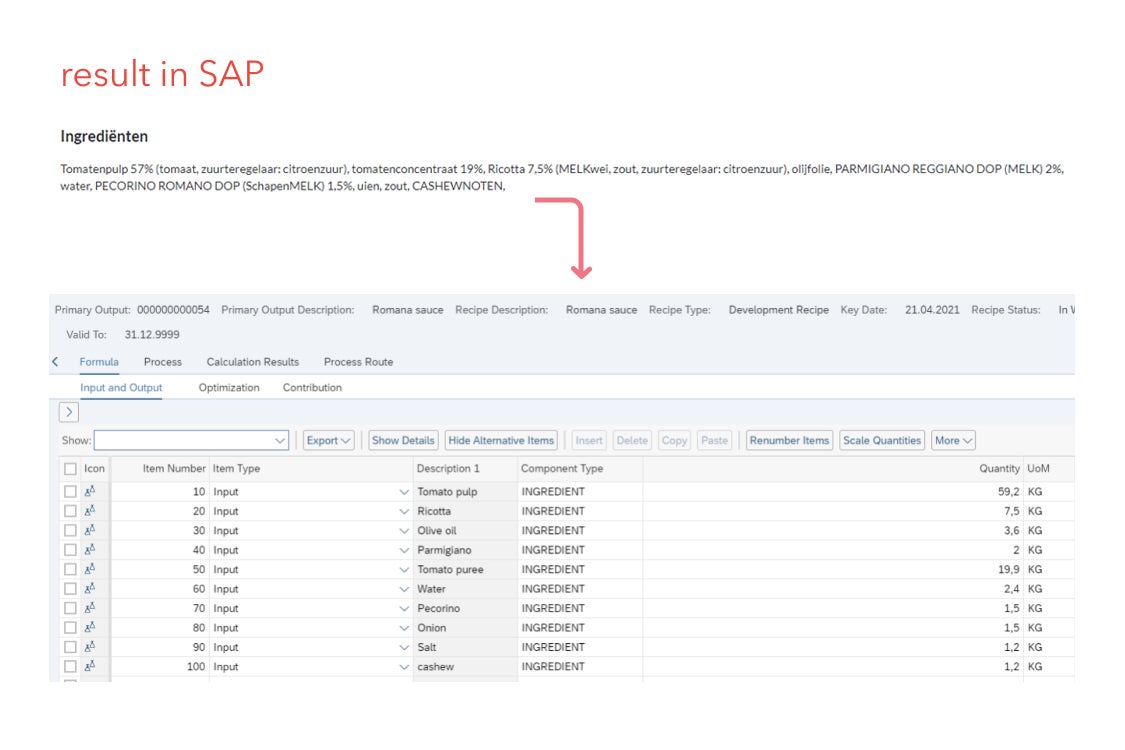Viewport: 1125px width, 750px height.
Task: Open the Show dropdown list
Action: click(279, 441)
